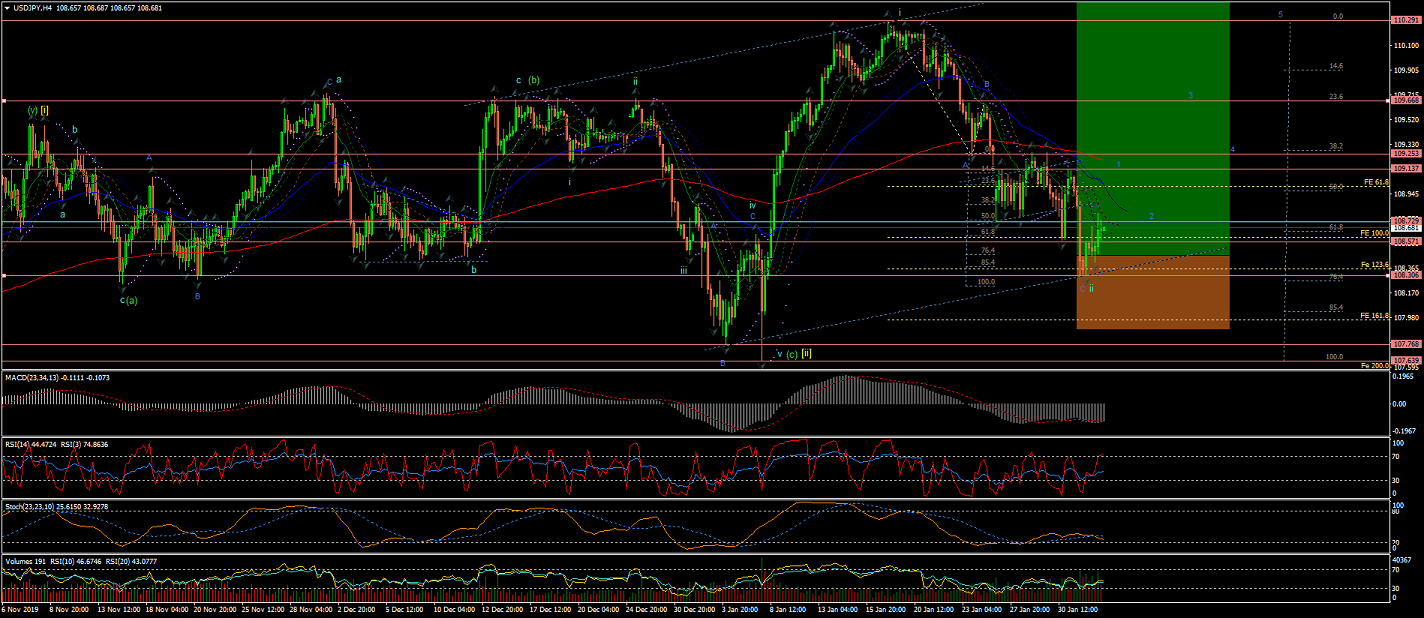This screenshot has height=618, width=1424.
Task: Click the FE 161.8 Fibonacci expansion label
Action: 1374,315
